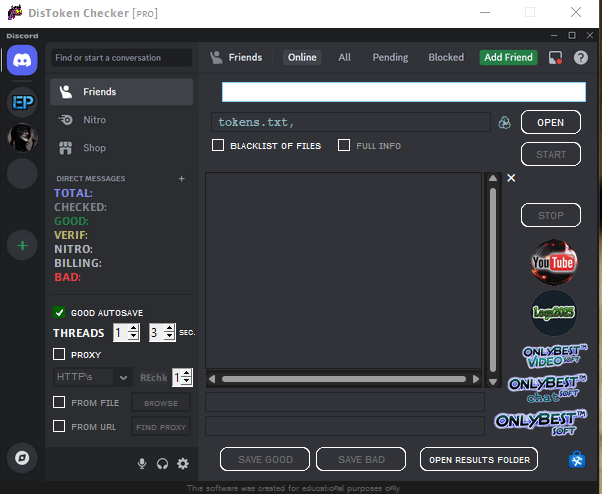Open the compass explore icon

(22, 458)
